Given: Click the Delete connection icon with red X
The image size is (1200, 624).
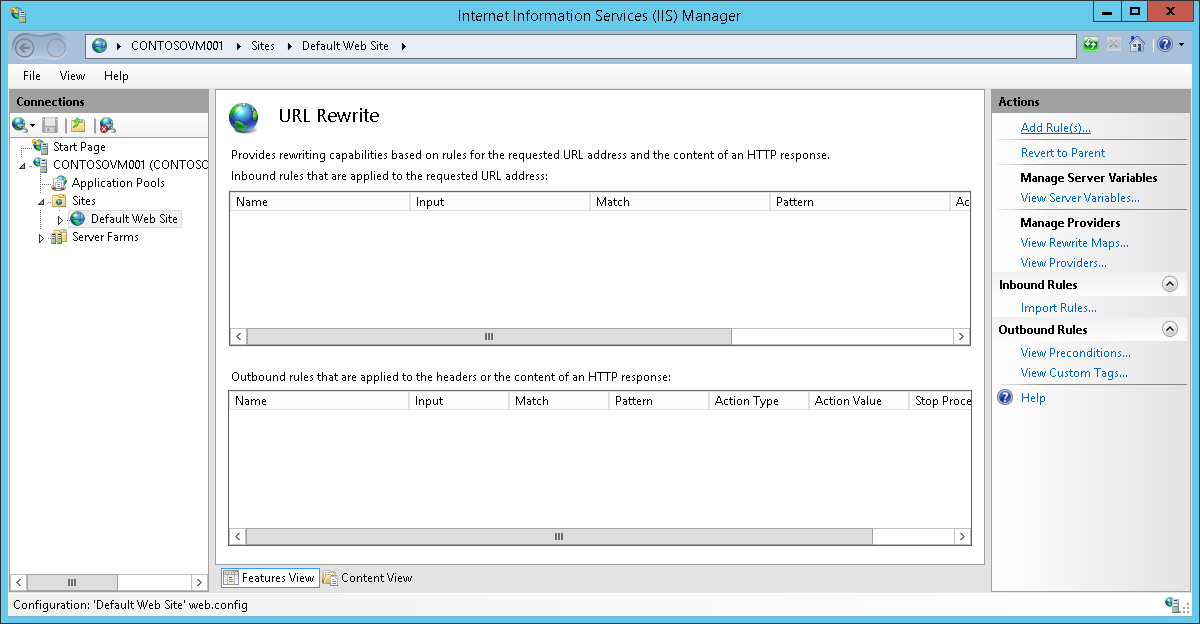Looking at the screenshot, I should (x=107, y=125).
